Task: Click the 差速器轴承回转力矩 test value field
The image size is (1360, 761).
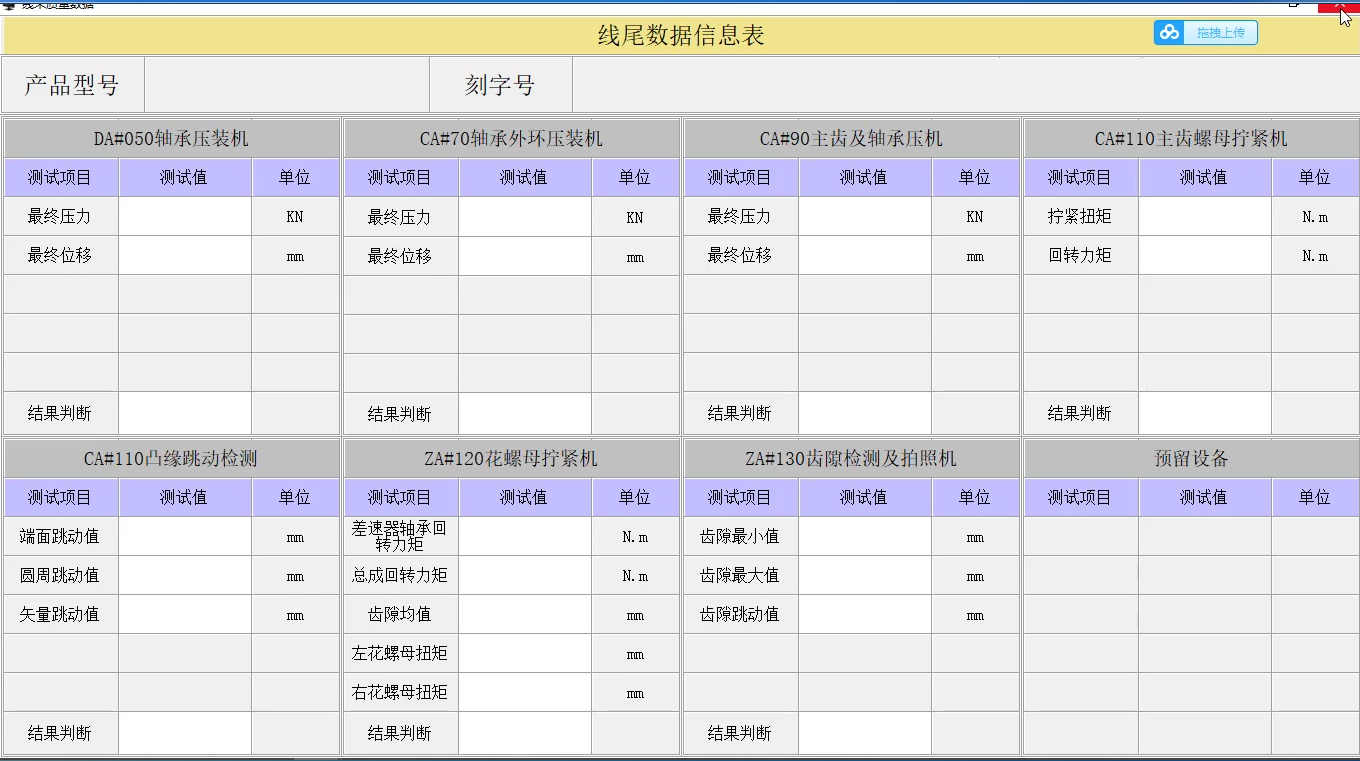Action: point(525,536)
